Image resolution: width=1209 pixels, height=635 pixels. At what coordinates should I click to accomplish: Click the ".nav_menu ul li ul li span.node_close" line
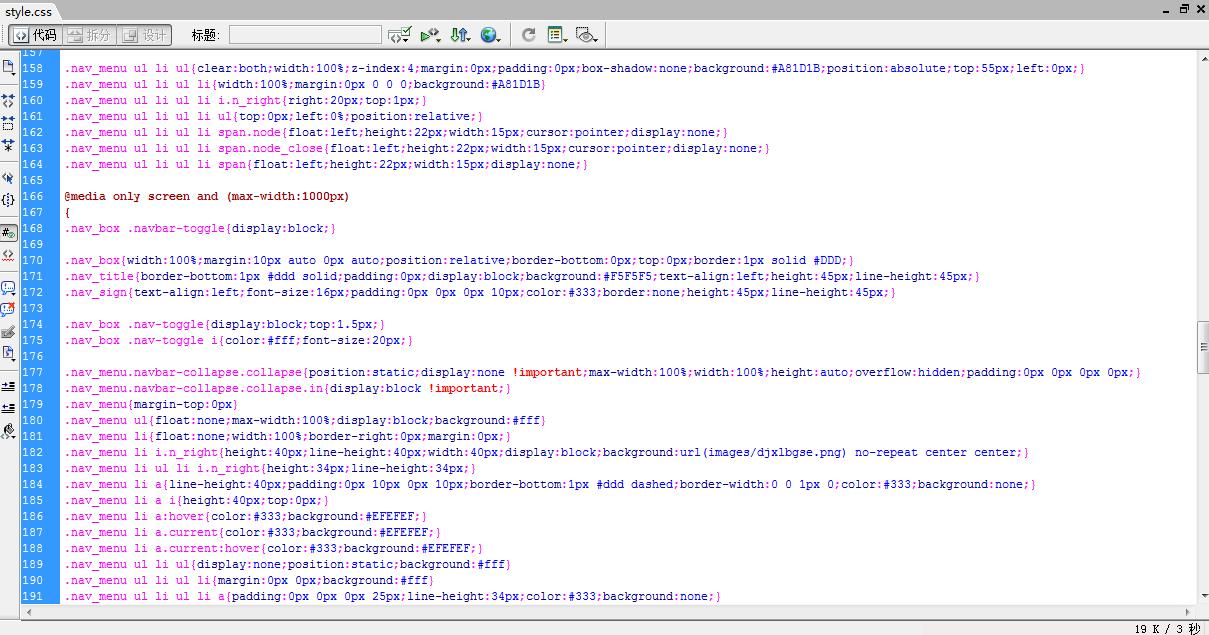point(417,148)
